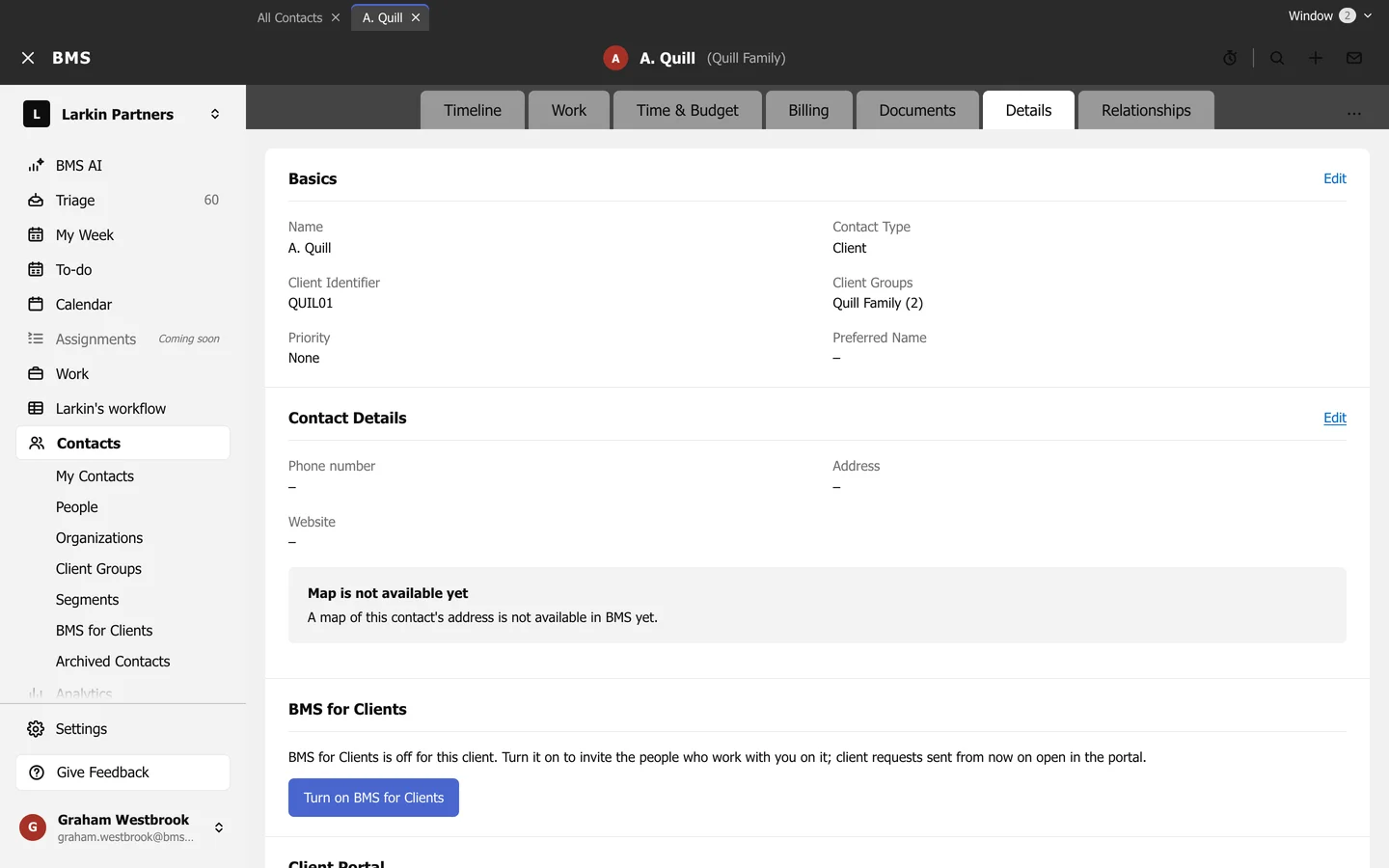Open Archived Contacts
Screen dimensions: 1389x868
pyautogui.click(x=113, y=662)
